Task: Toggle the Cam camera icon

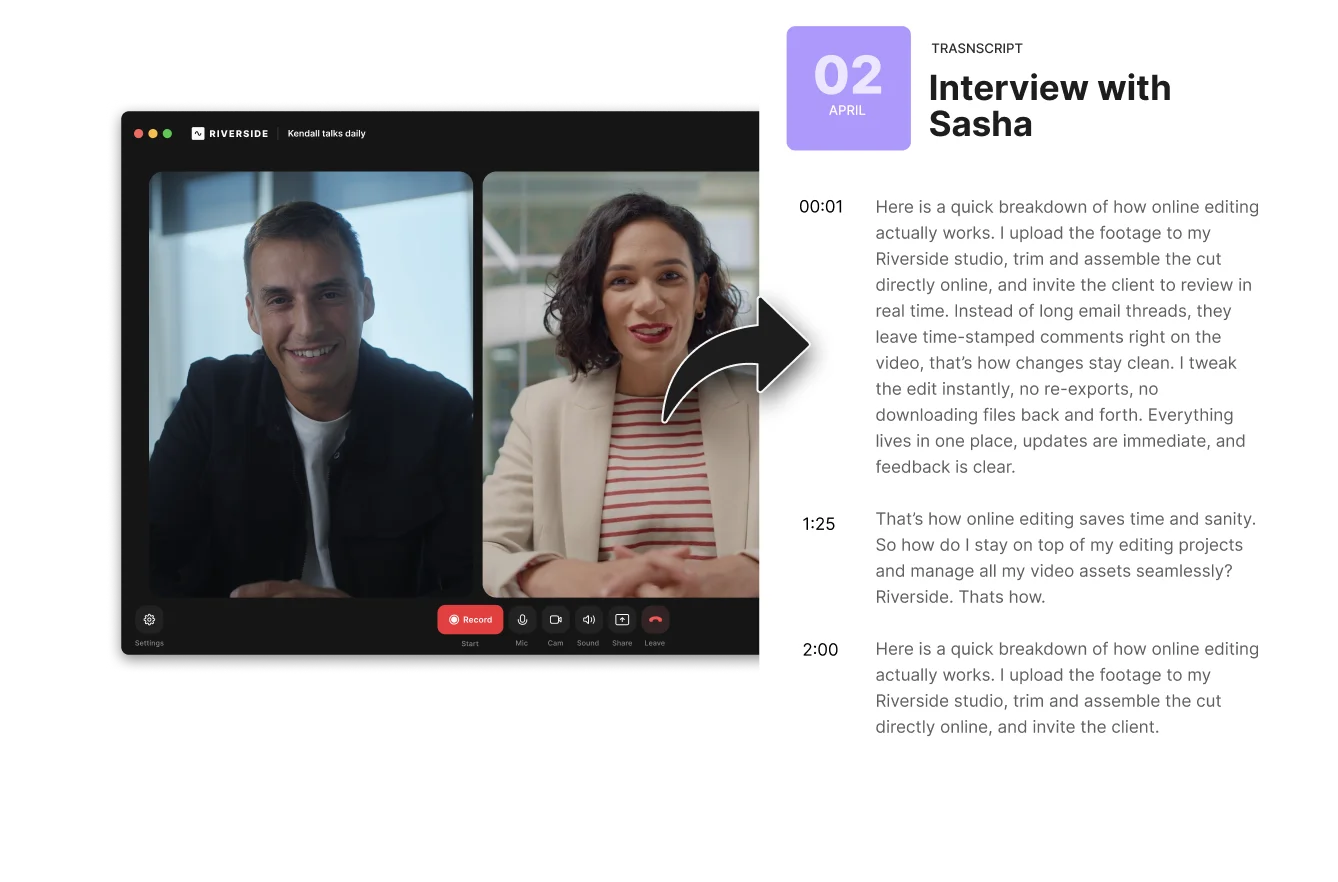Action: click(x=555, y=620)
